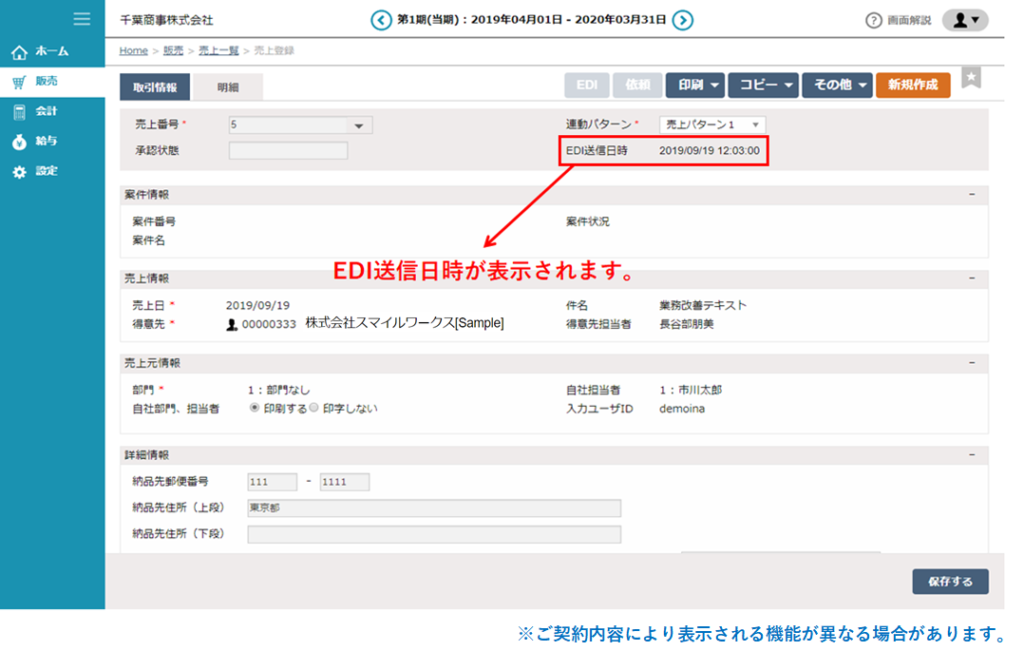Collapse the 案件情報 section
1024x651 pixels.
pos(971,194)
